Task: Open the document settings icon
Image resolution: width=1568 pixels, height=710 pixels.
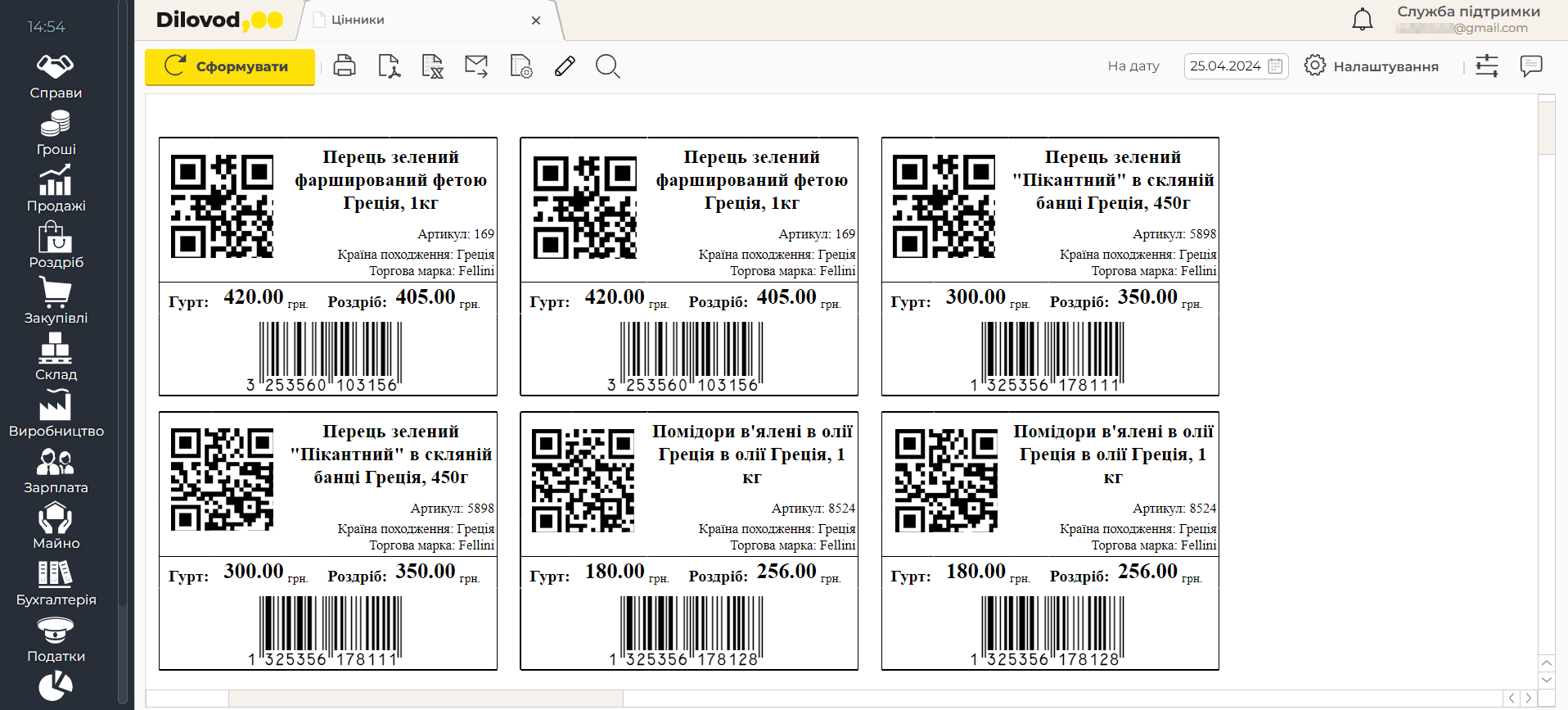Action: [520, 66]
